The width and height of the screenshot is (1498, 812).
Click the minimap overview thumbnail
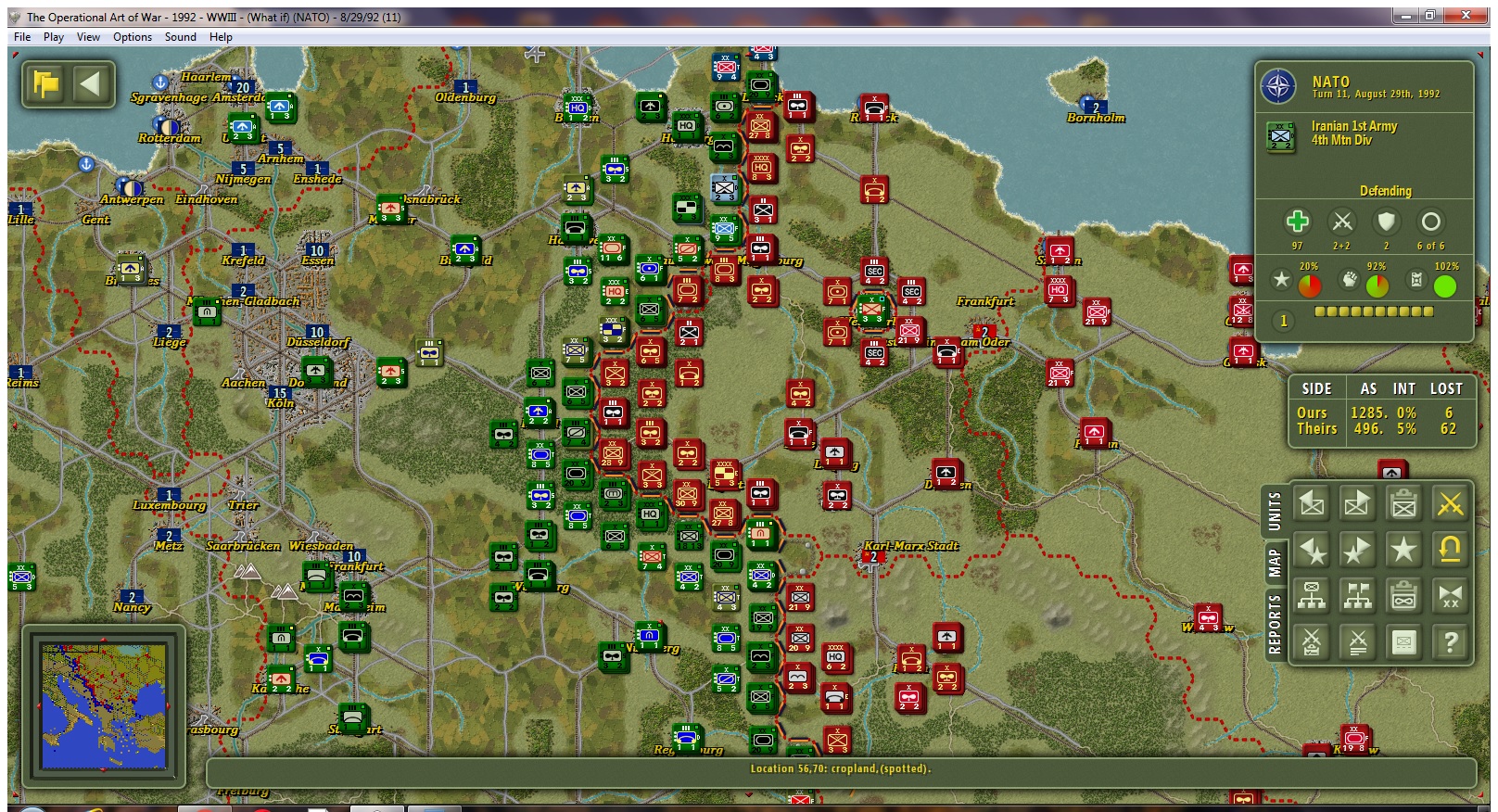point(104,706)
